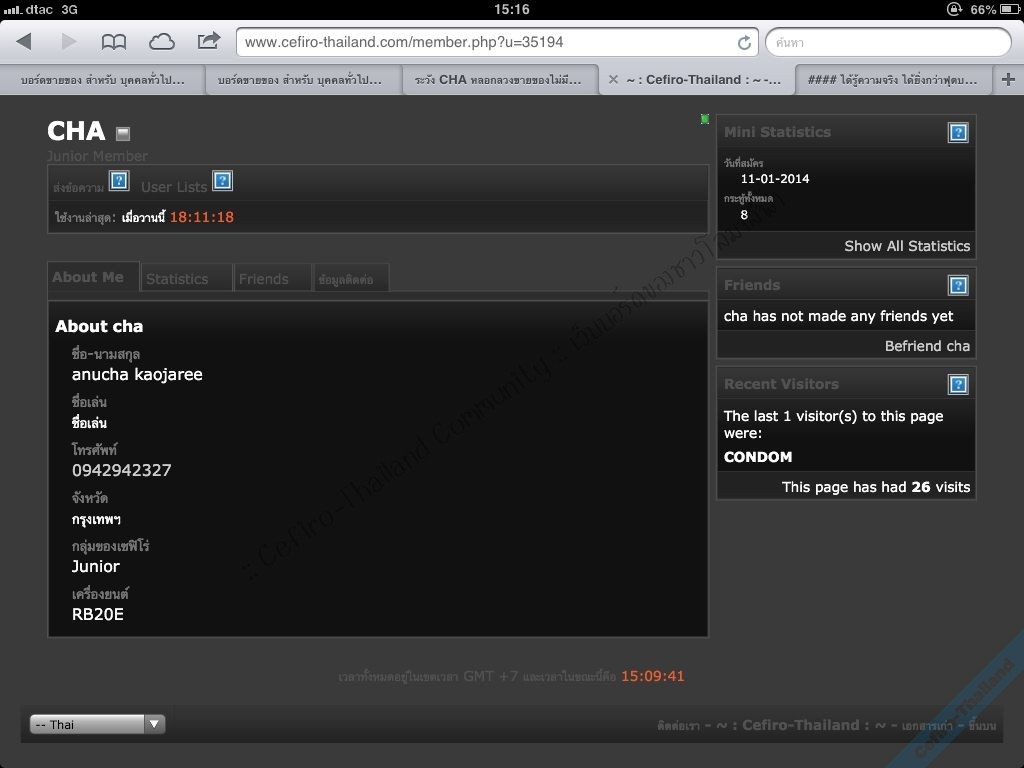Tap the share arrow icon
This screenshot has width=1024, height=768.
tap(208, 42)
